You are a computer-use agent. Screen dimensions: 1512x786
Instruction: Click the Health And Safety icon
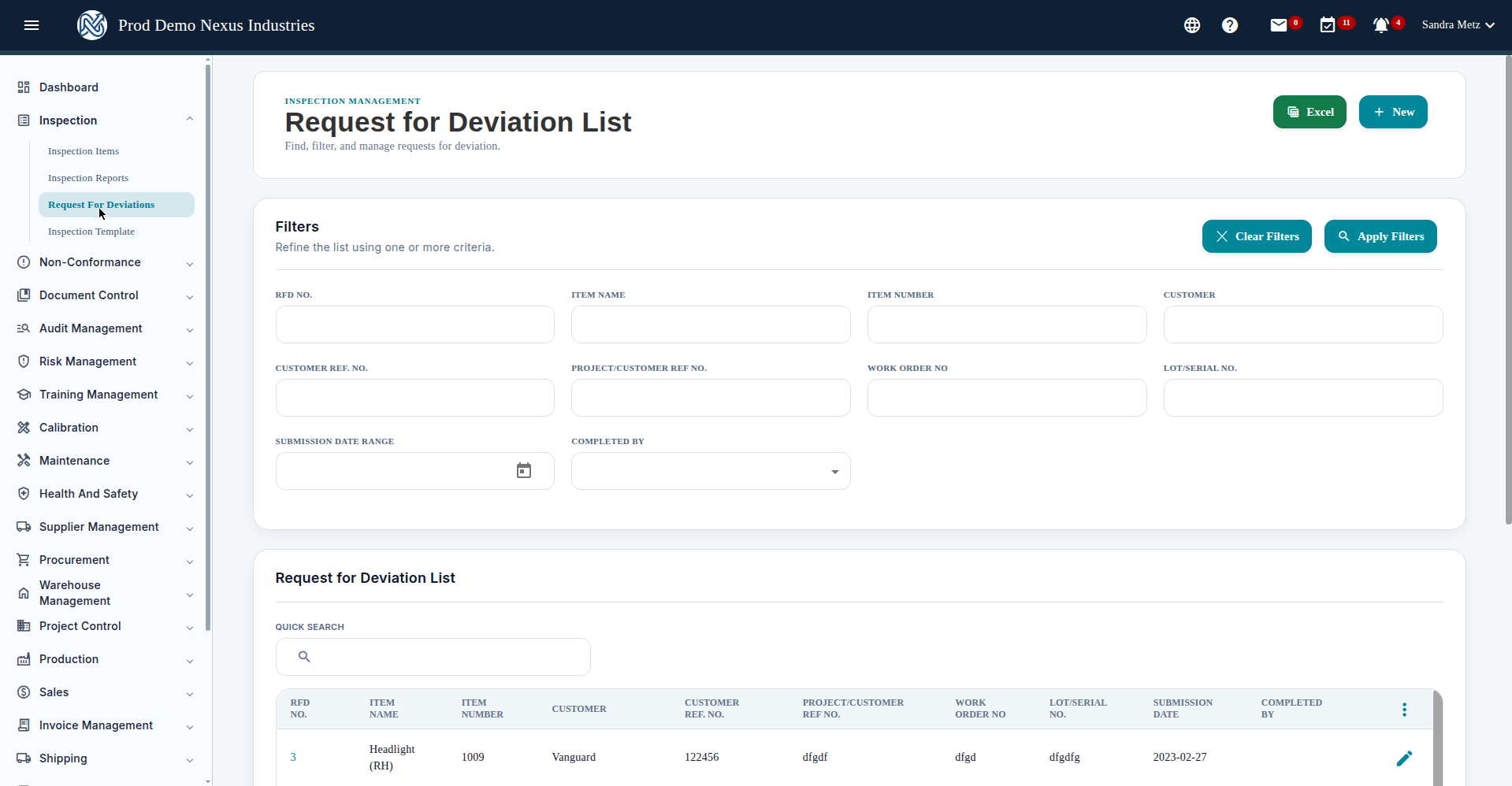pos(24,494)
